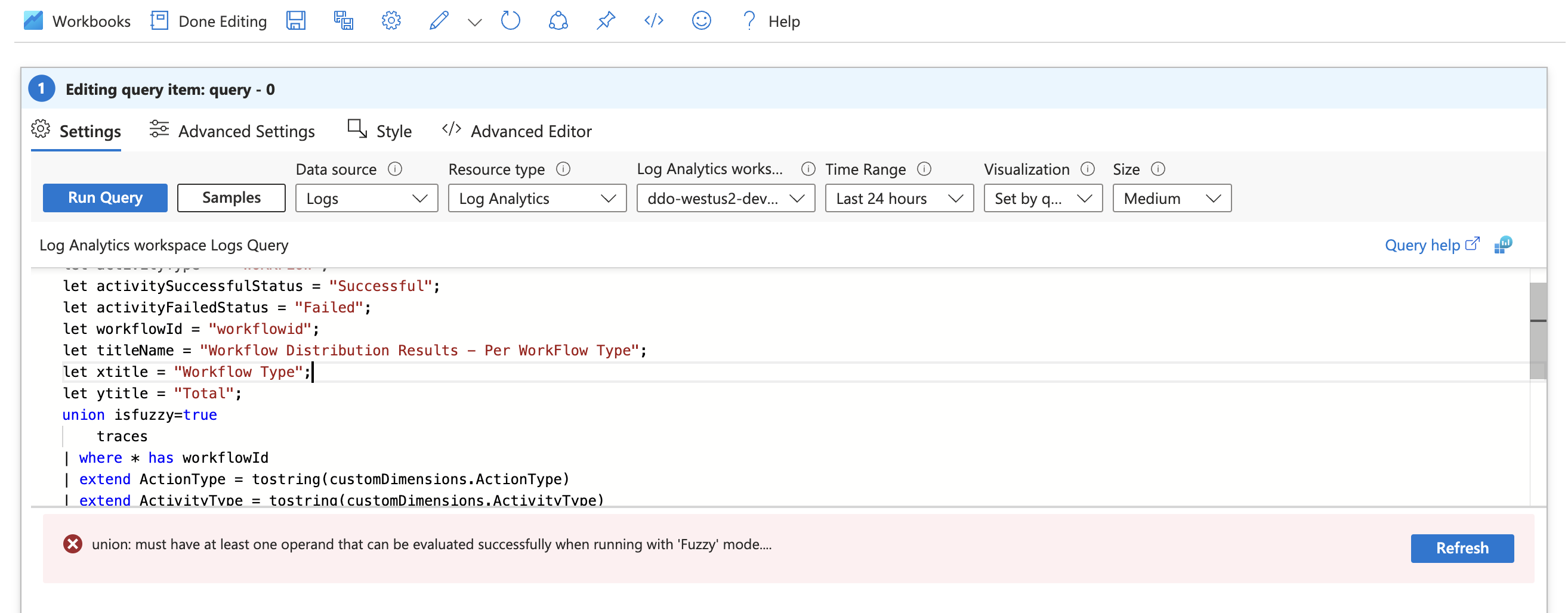Image resolution: width=1568 pixels, height=613 pixels.
Task: Click the Pin icon in toolbar
Action: (x=606, y=21)
